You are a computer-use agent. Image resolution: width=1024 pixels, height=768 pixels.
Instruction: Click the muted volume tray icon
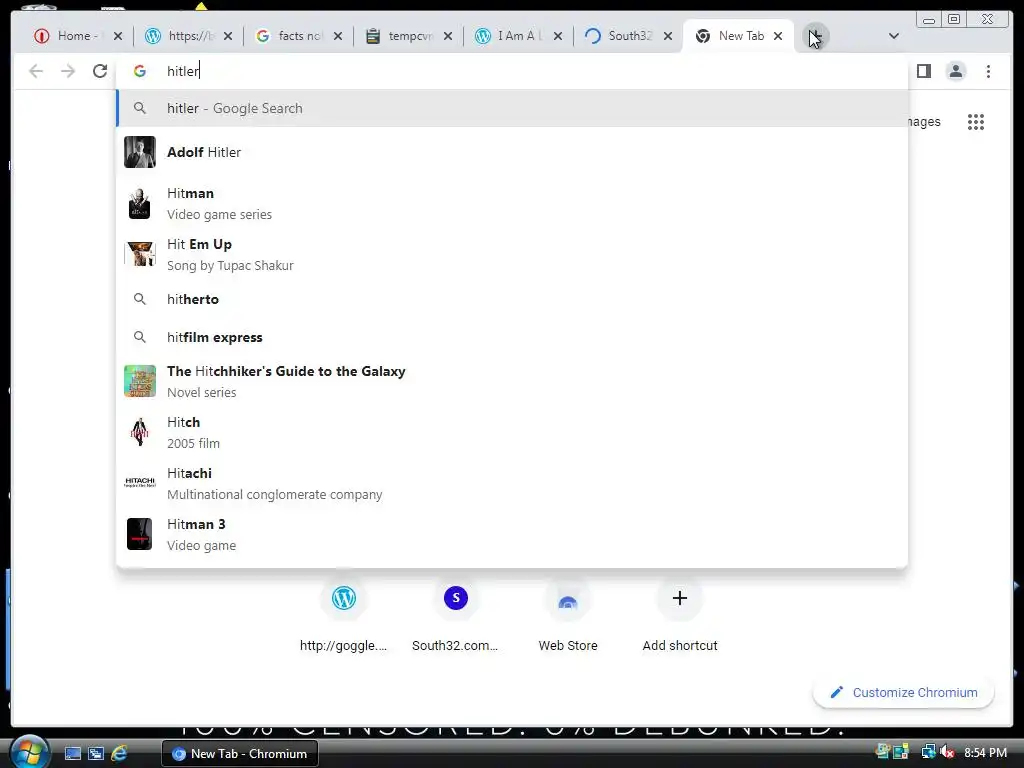pyautogui.click(x=947, y=753)
